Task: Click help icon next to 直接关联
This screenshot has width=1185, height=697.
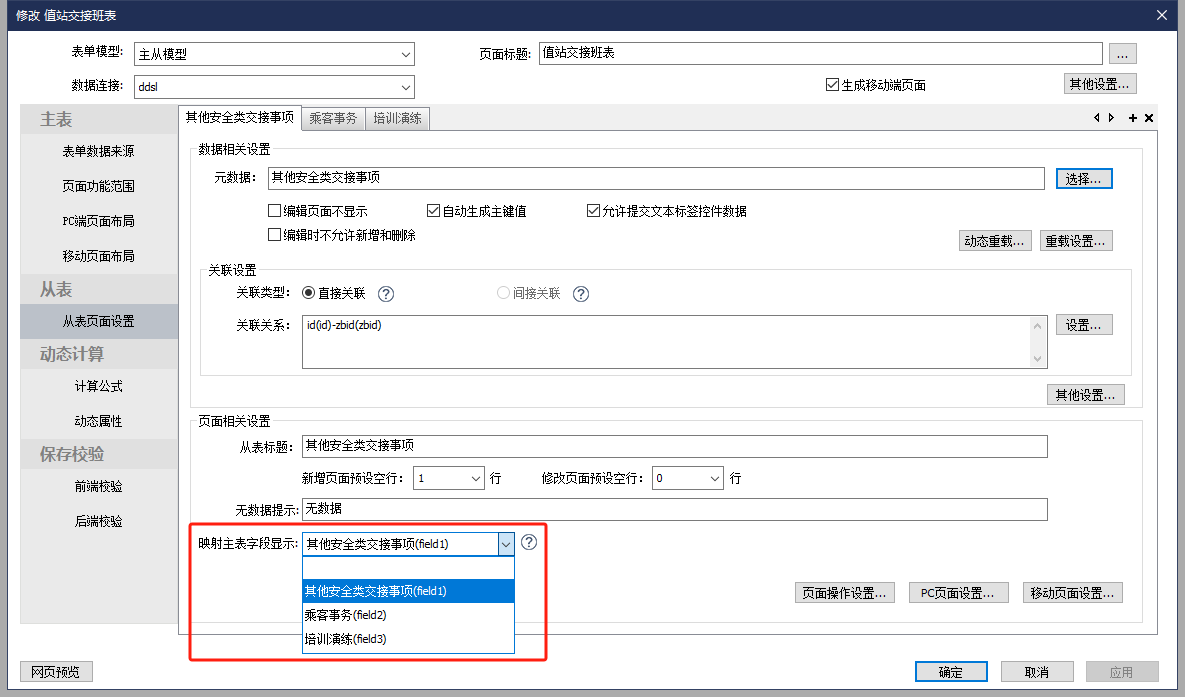Action: tap(386, 294)
